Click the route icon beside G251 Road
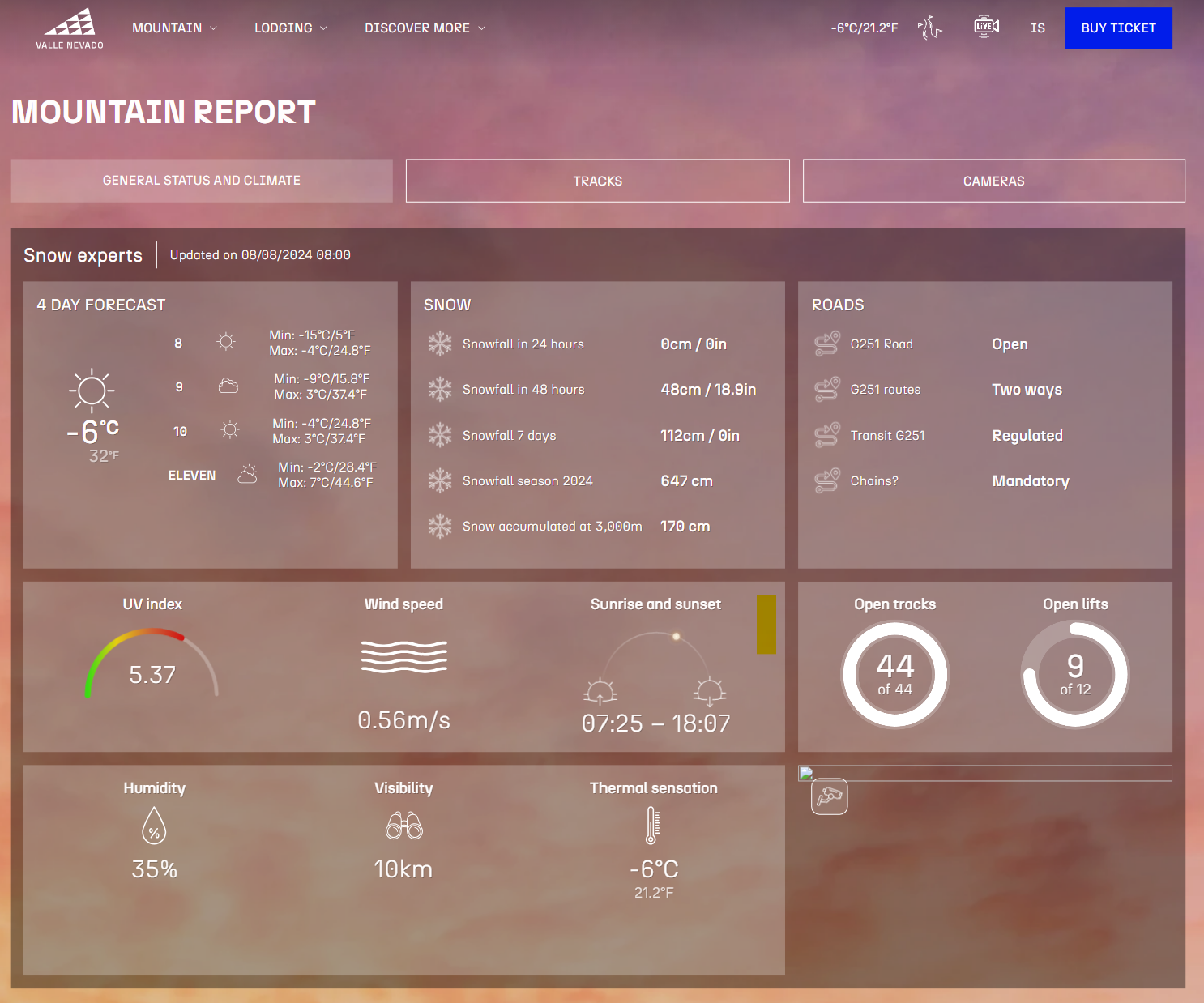The image size is (1204, 1003). (x=827, y=344)
